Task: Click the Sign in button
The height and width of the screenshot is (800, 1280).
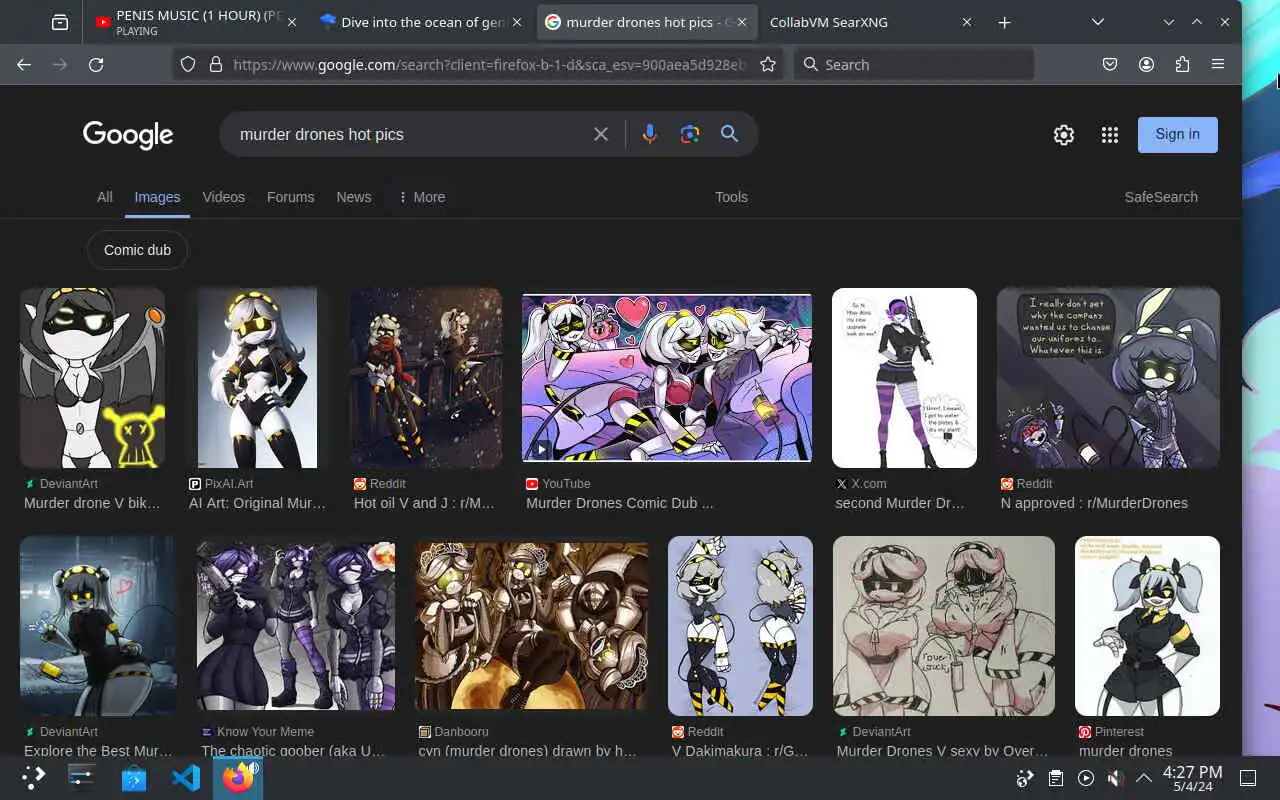Action: (x=1178, y=135)
